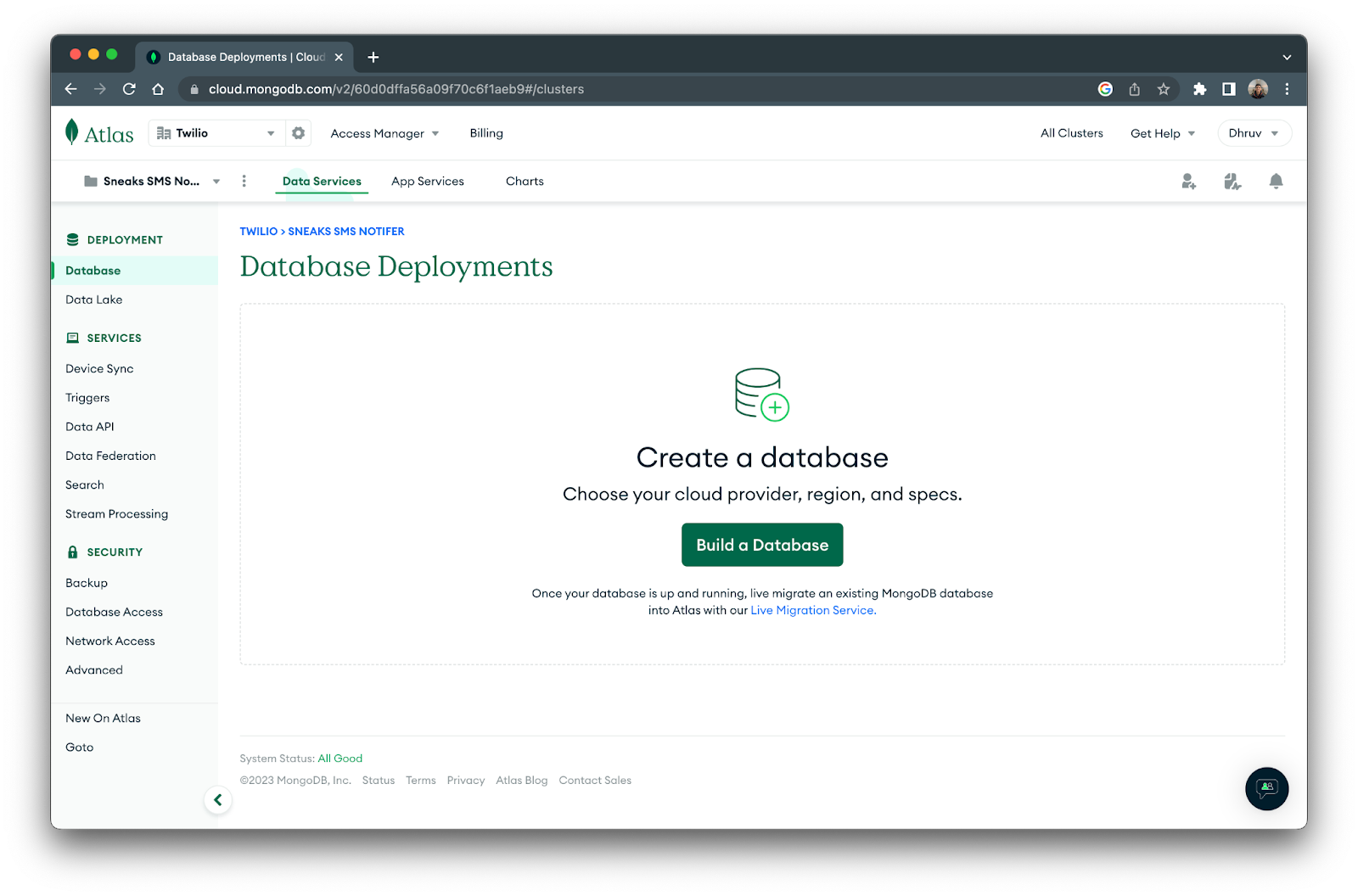The width and height of the screenshot is (1358, 896).
Task: Bookmark this page with star icon
Action: [x=1163, y=89]
